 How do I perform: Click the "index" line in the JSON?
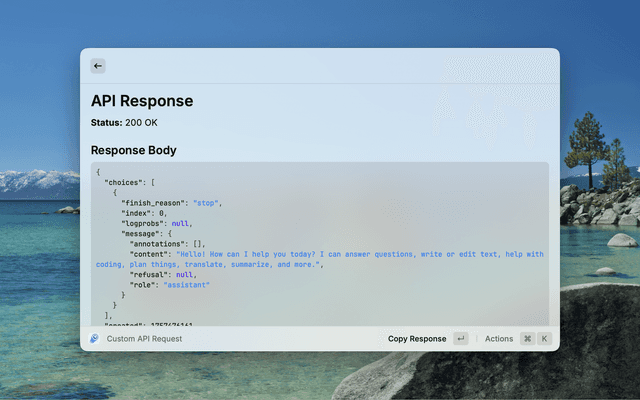144,213
